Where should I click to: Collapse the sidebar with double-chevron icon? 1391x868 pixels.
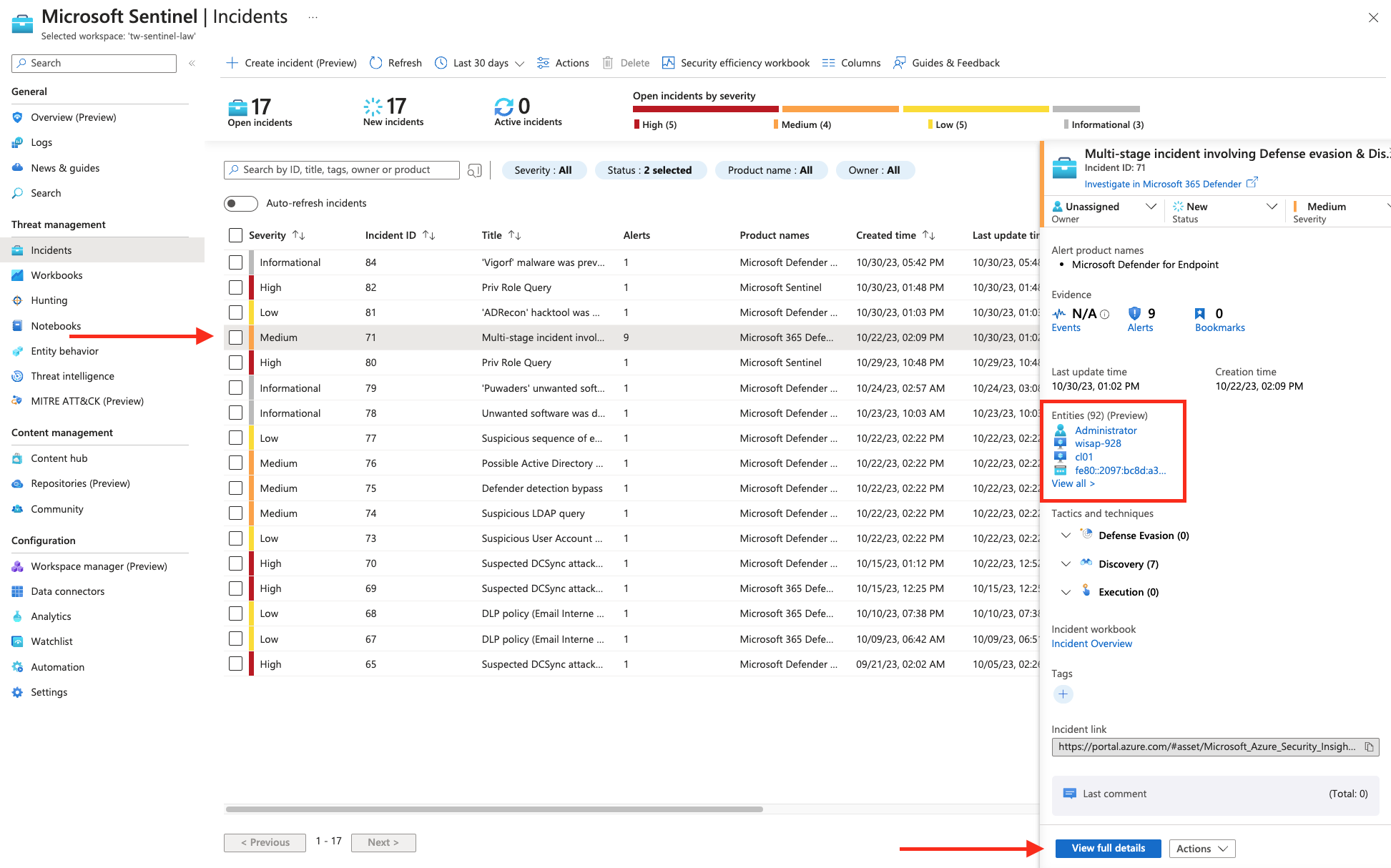pyautogui.click(x=192, y=63)
